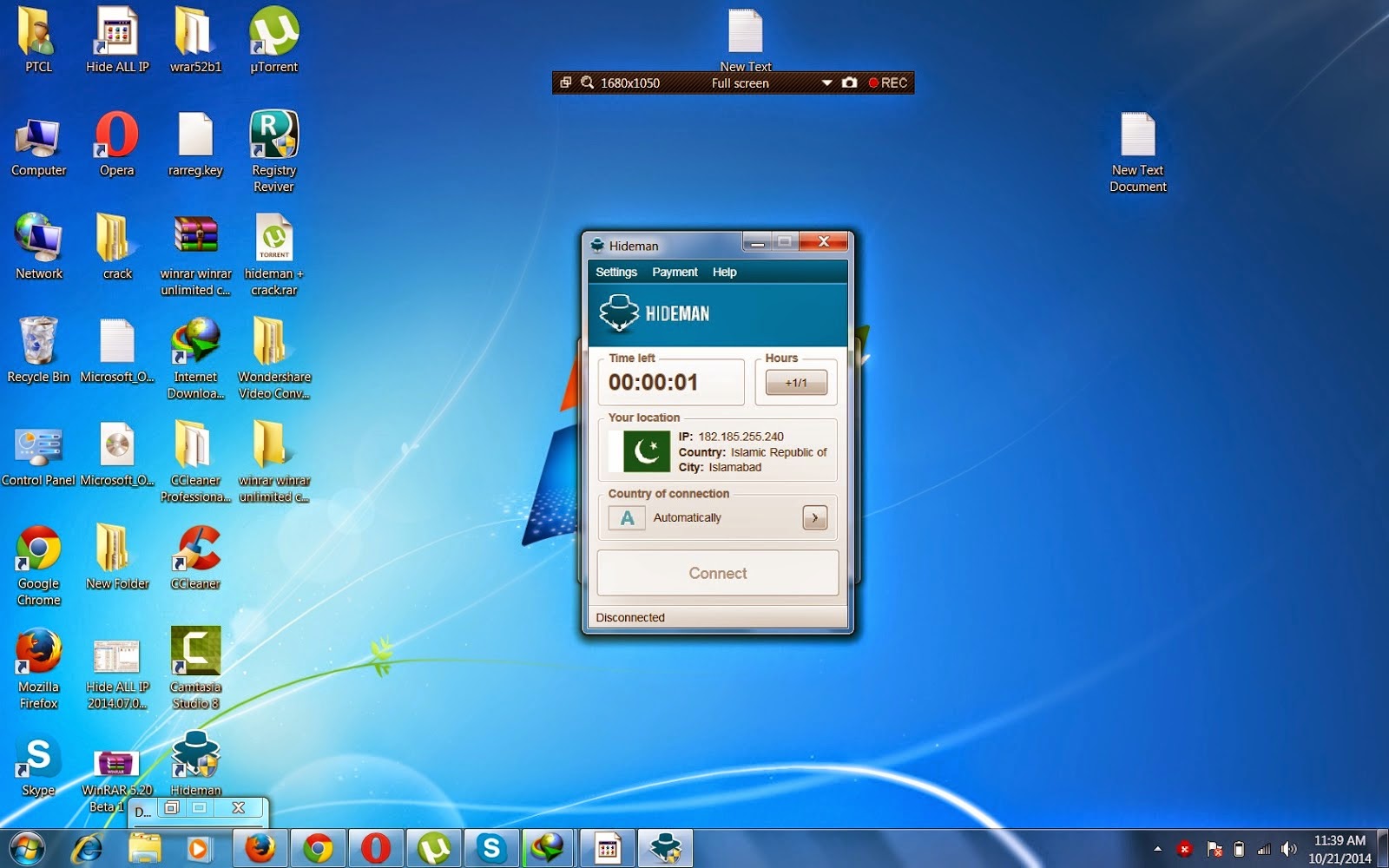Select the hideman + crack.rar file
The width and height of the screenshot is (1389, 868).
coord(273,255)
